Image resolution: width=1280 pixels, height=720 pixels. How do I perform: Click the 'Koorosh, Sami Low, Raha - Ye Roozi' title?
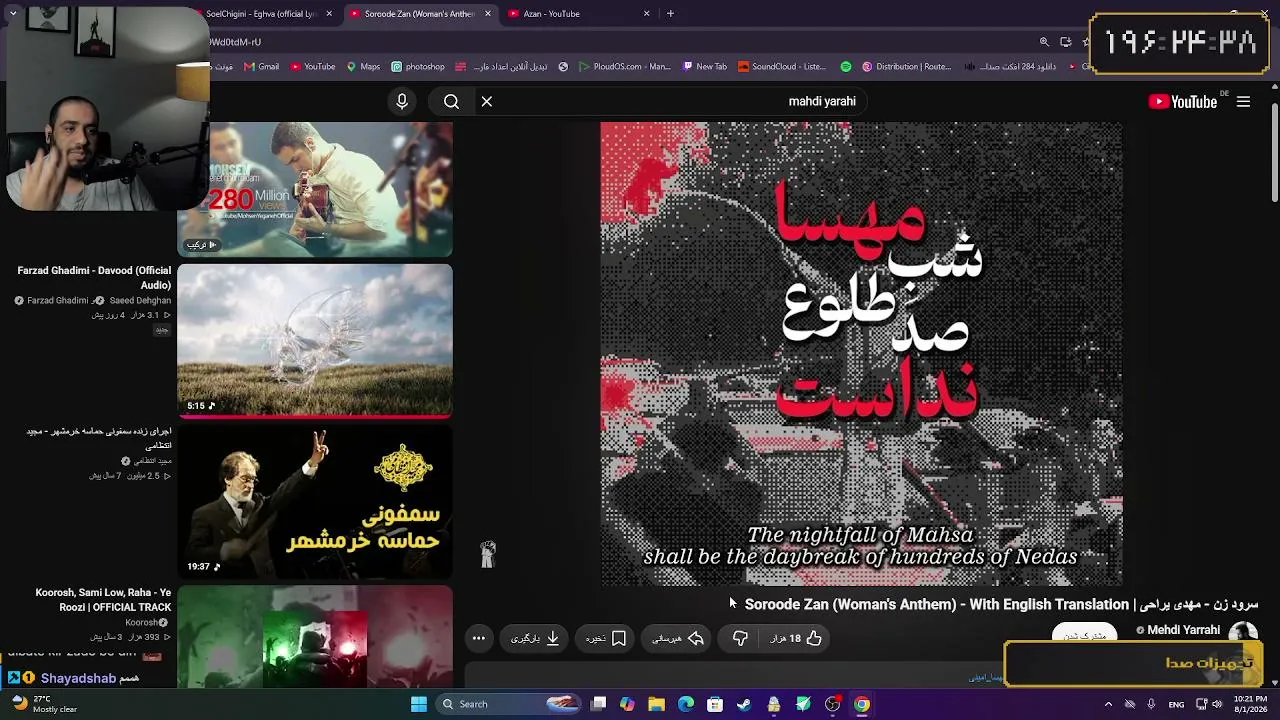(x=103, y=600)
